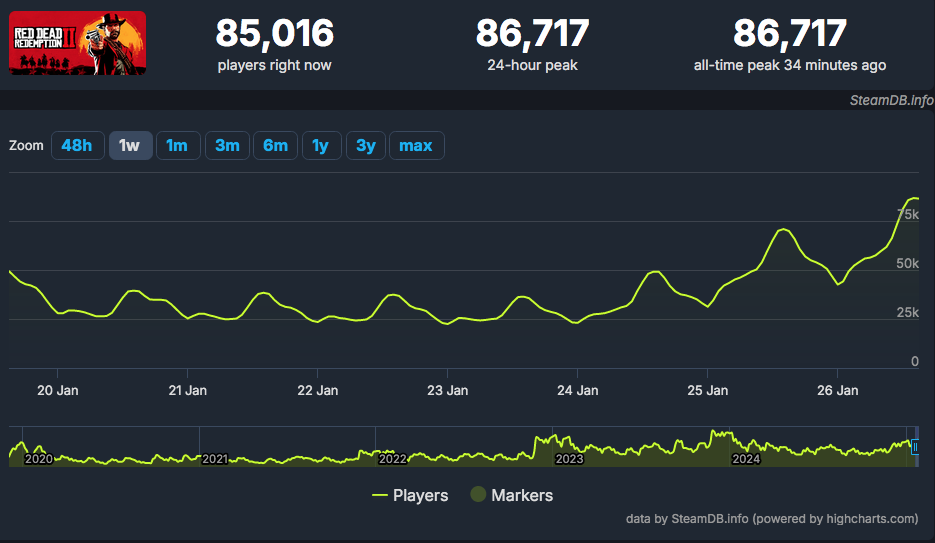The height and width of the screenshot is (543, 935).
Task: Click the 2022 label in the navigator timeline
Action: coord(392,459)
